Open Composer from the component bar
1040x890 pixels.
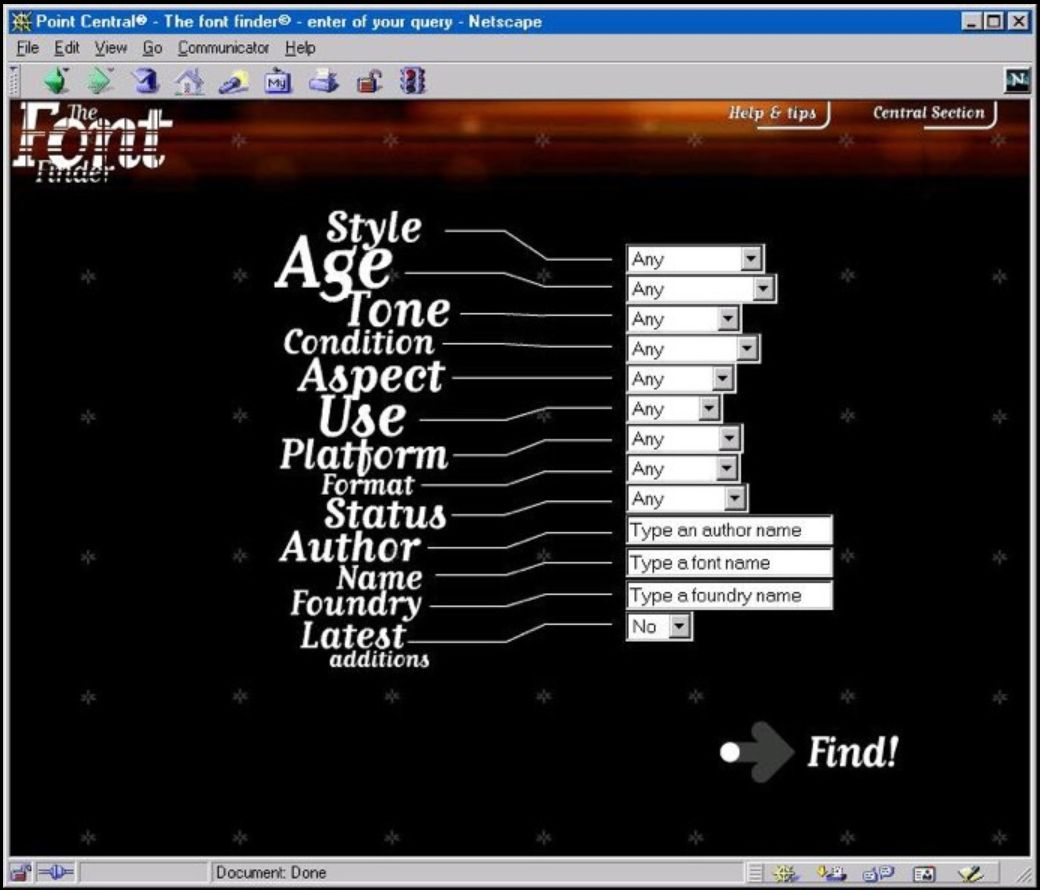[x=970, y=873]
